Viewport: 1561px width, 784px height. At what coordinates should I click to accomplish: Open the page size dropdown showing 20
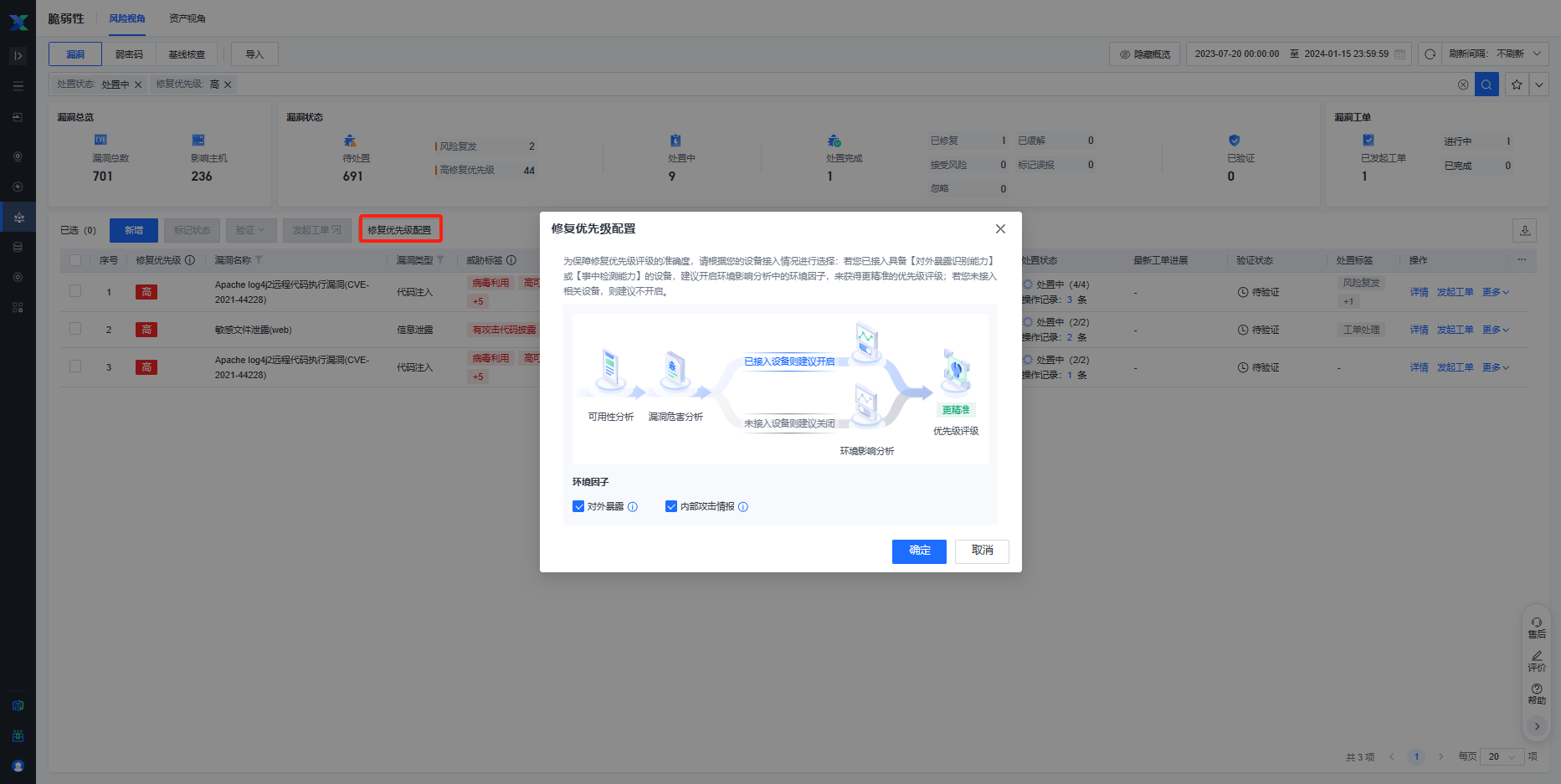pos(1502,757)
